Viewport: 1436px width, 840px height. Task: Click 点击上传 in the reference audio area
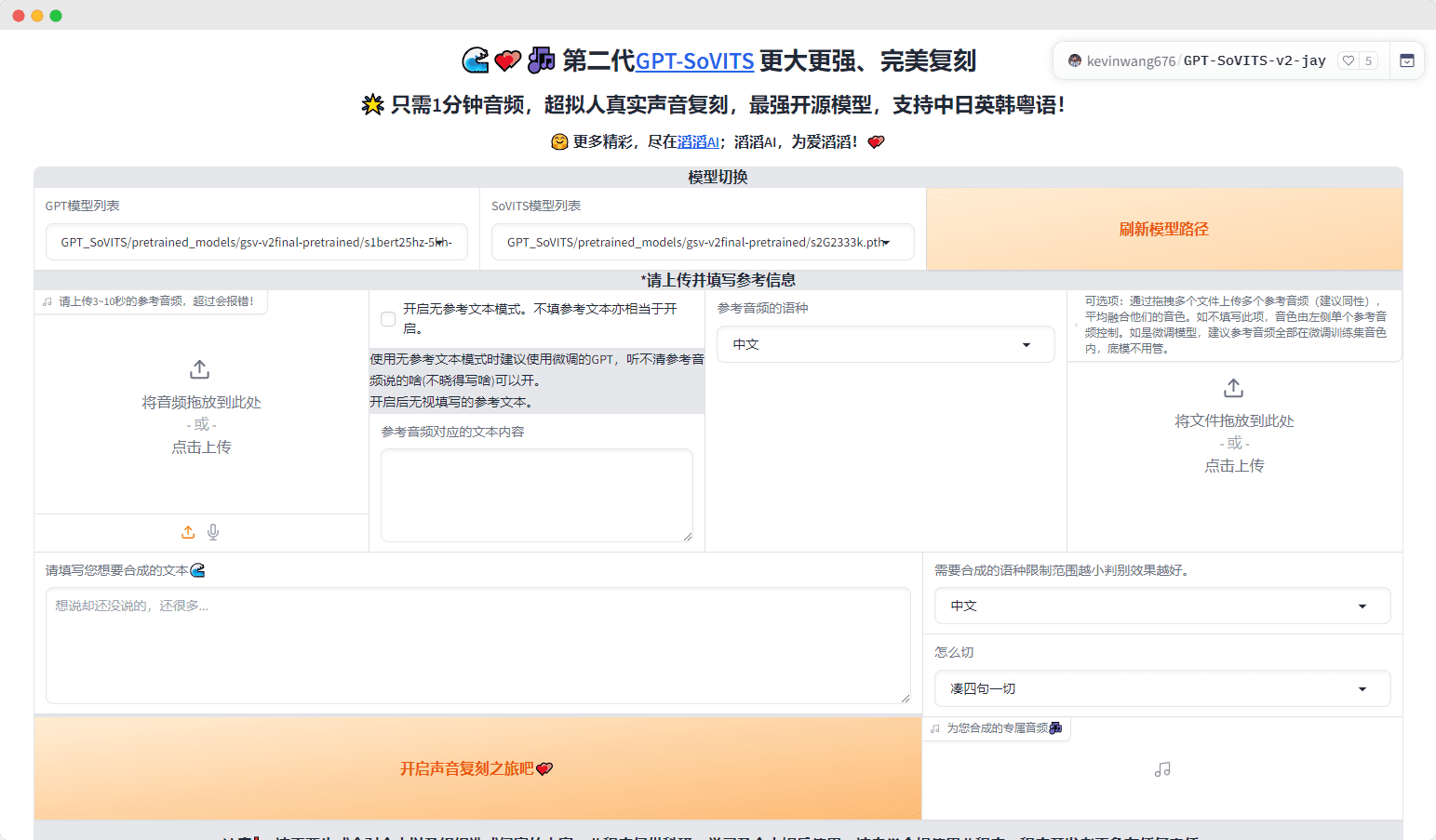(x=201, y=447)
